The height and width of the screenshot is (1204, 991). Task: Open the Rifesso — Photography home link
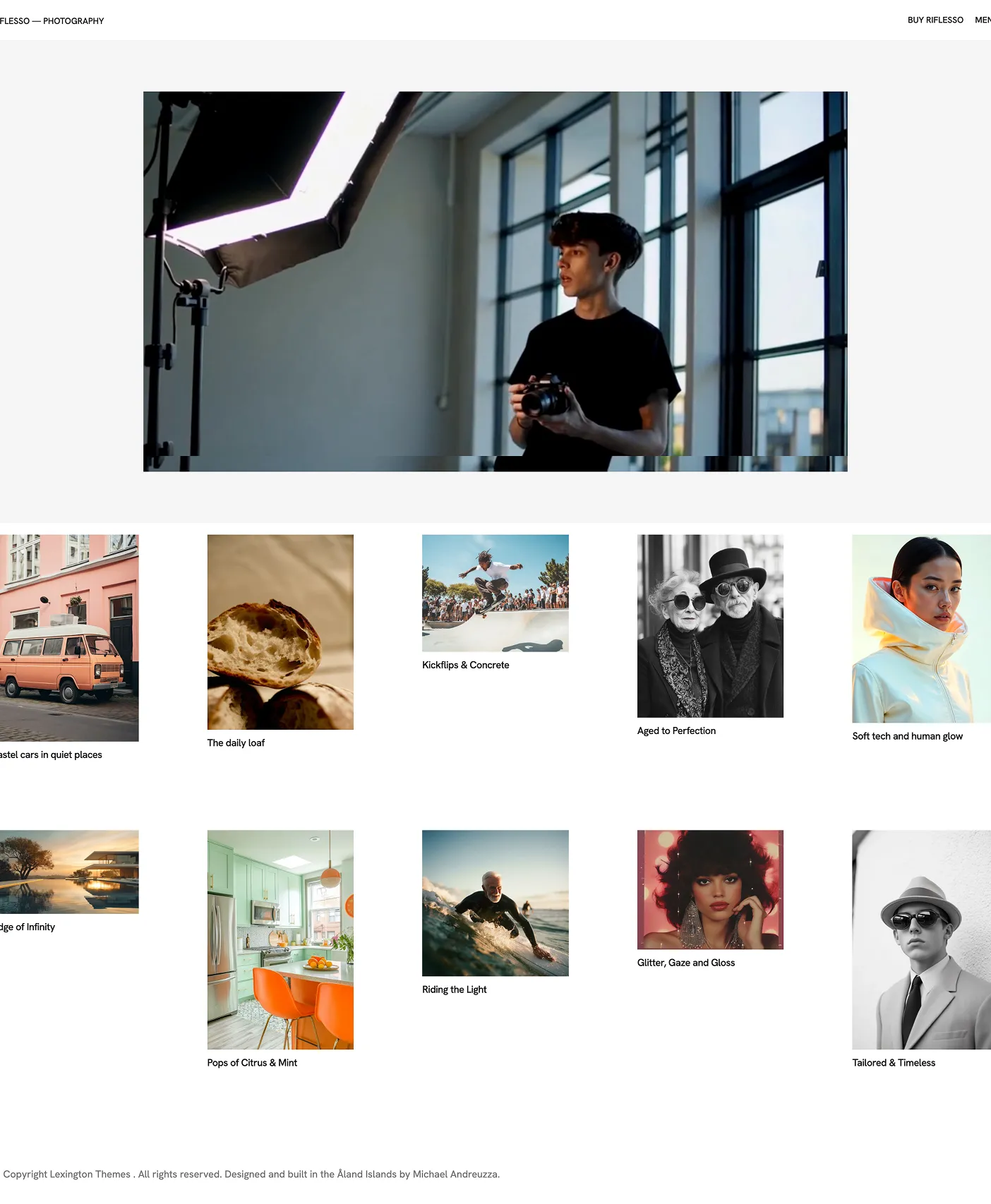pos(52,21)
